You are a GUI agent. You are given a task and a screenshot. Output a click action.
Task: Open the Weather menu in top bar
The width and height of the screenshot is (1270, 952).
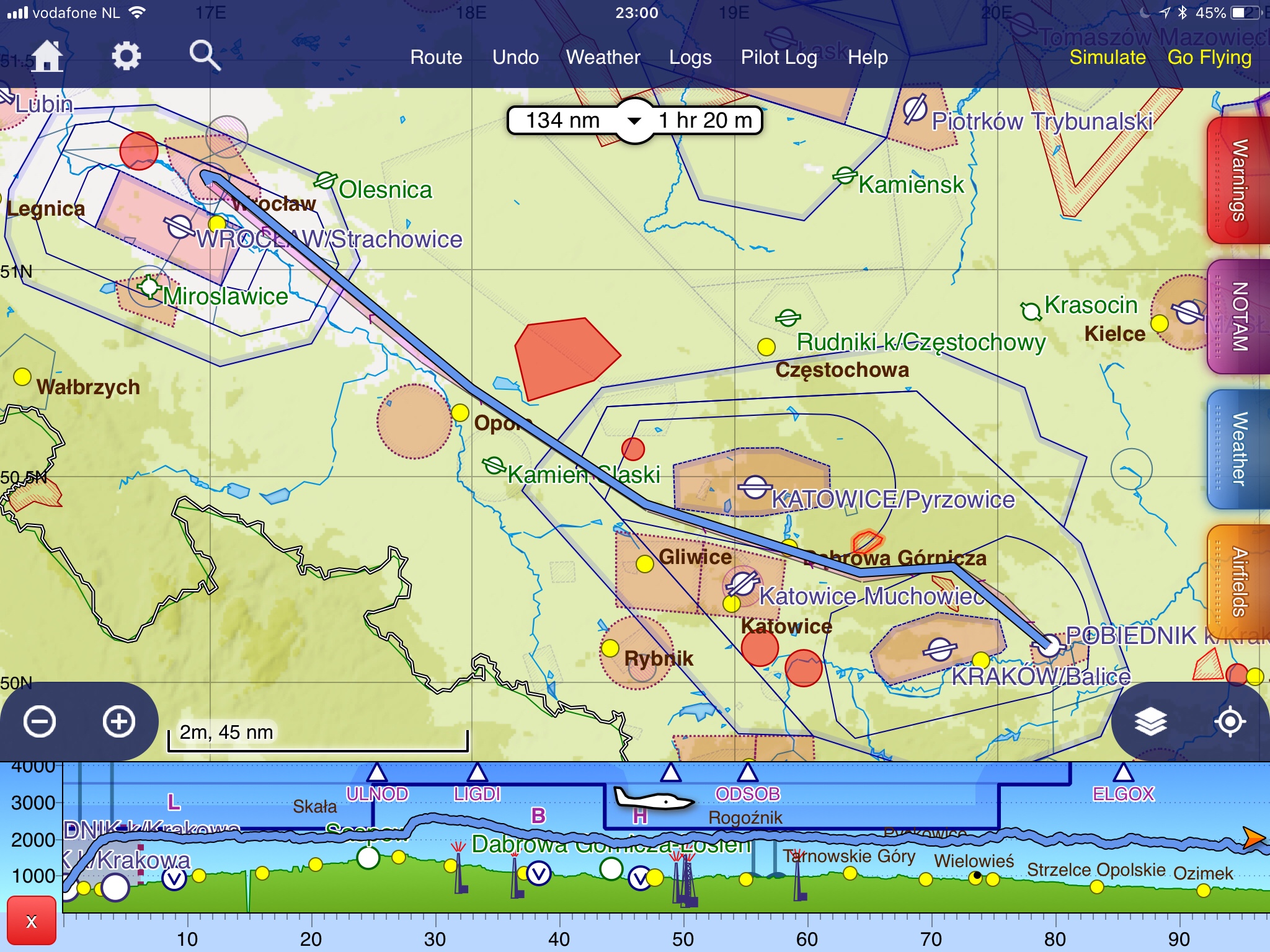coord(603,57)
